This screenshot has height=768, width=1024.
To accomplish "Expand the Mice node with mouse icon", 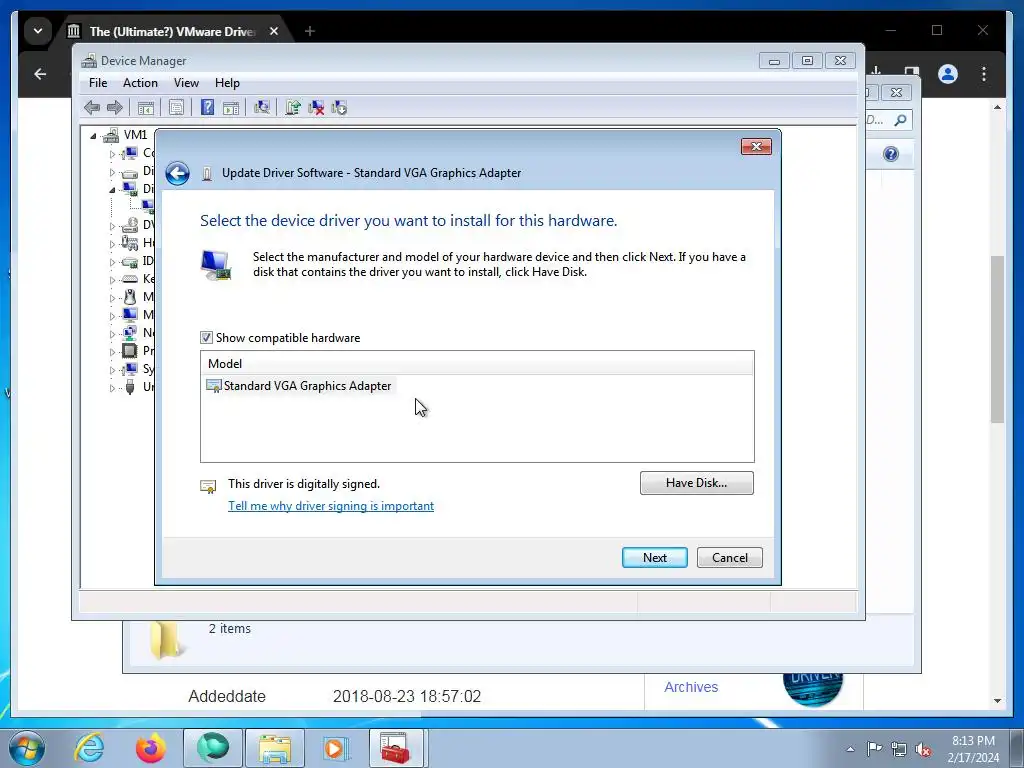I will 112,298.
